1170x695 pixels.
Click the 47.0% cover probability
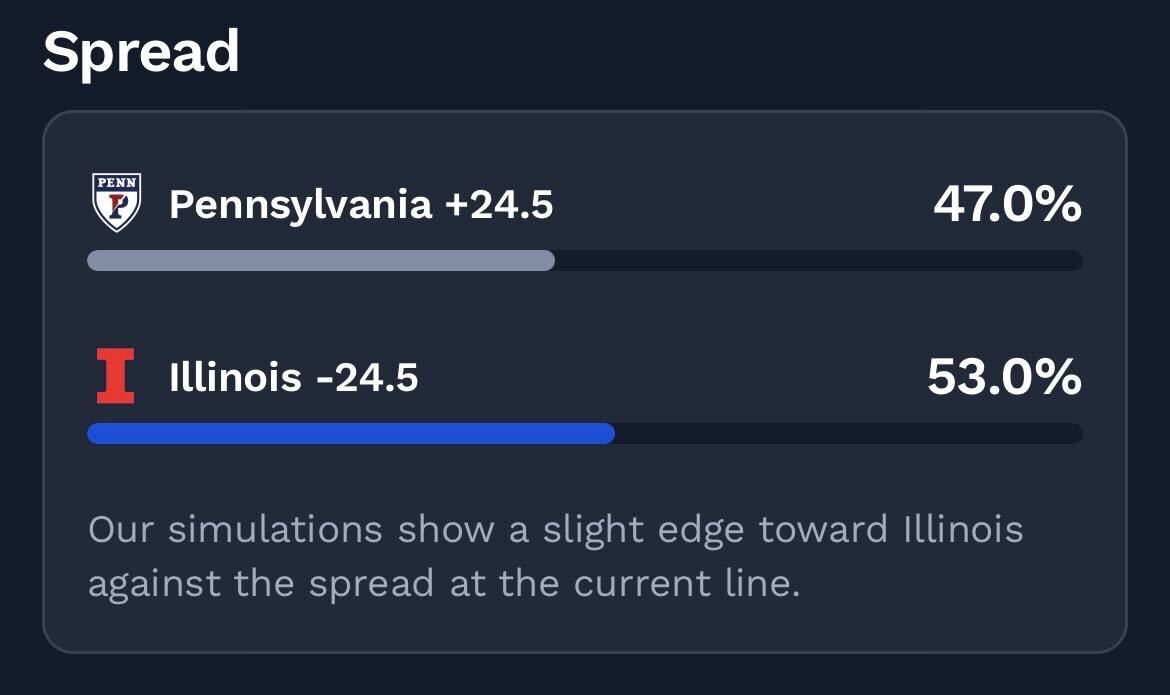(x=1007, y=205)
